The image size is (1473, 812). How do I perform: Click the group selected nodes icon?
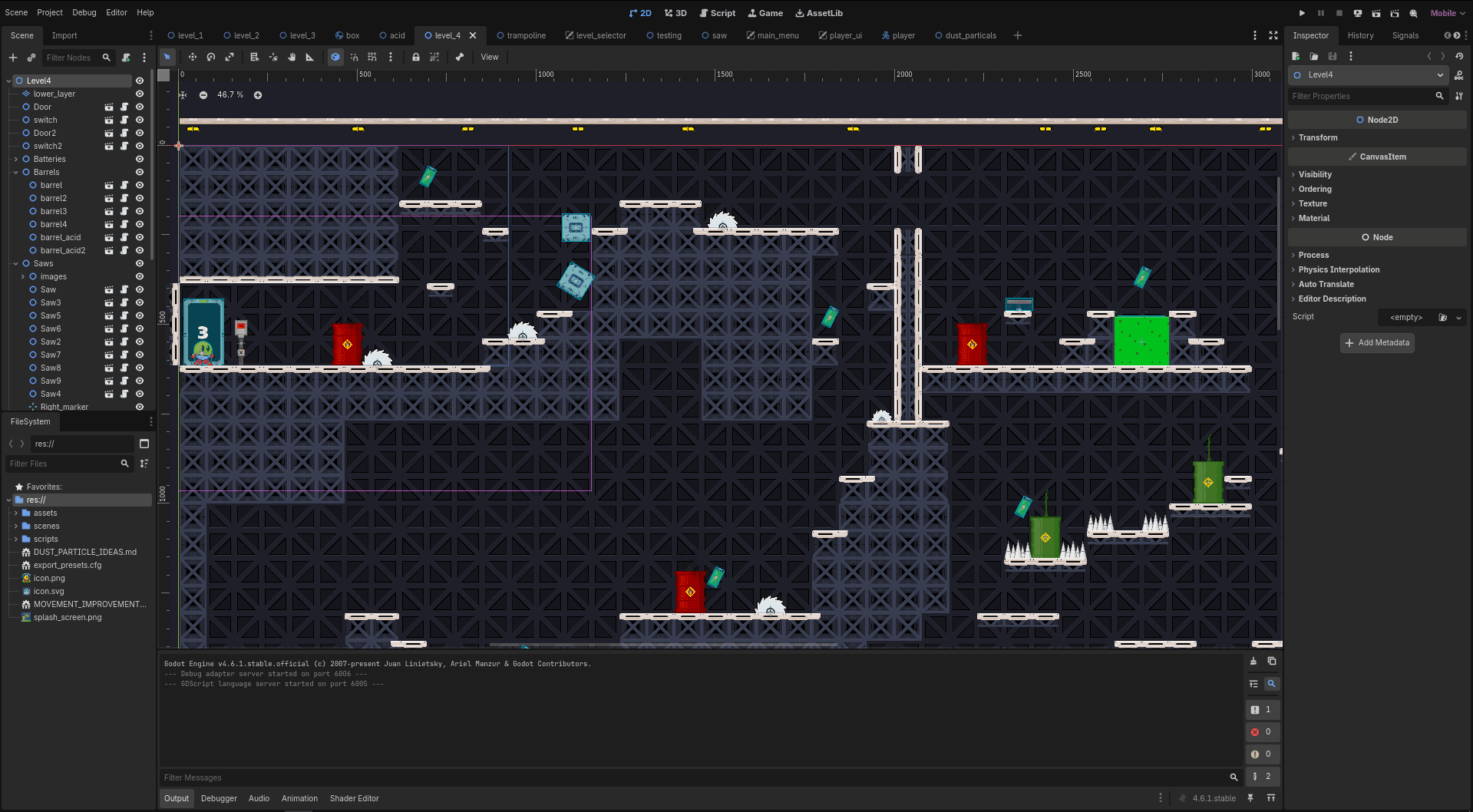(x=434, y=57)
